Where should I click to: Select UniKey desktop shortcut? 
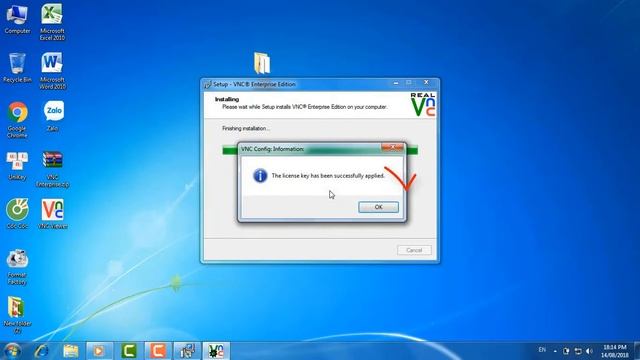tap(17, 165)
